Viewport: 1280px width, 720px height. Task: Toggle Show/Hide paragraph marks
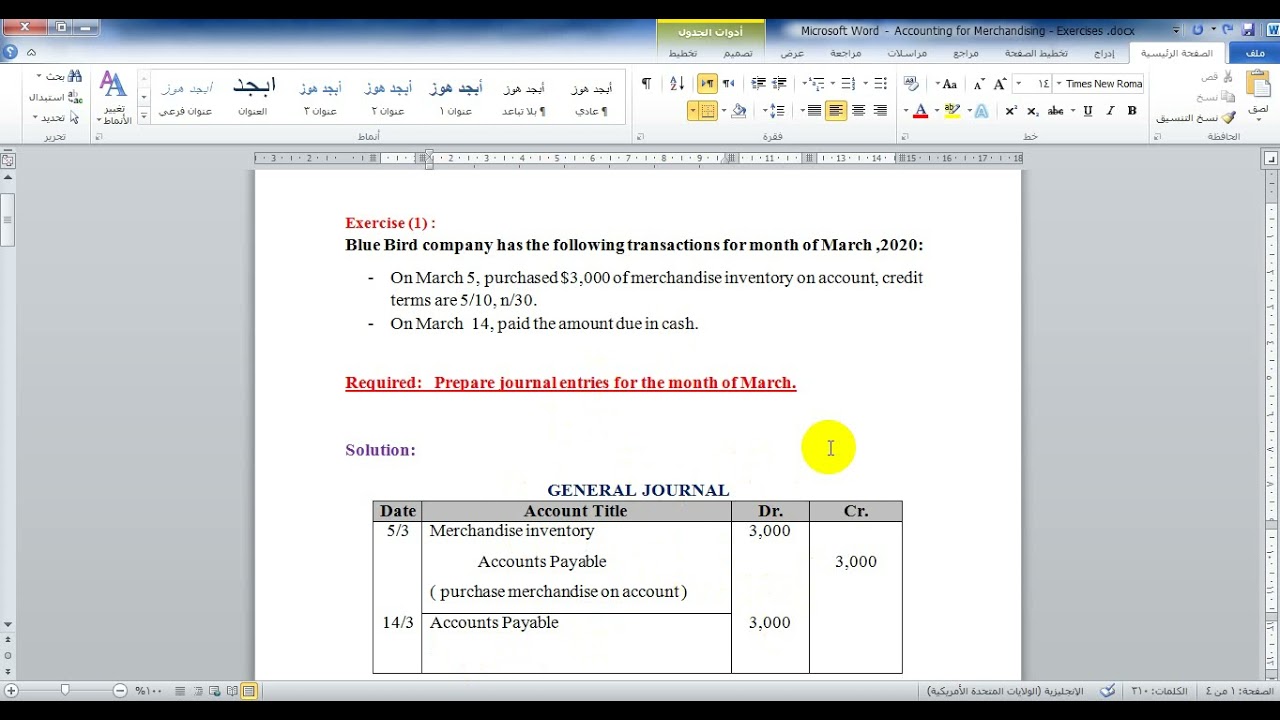[646, 84]
